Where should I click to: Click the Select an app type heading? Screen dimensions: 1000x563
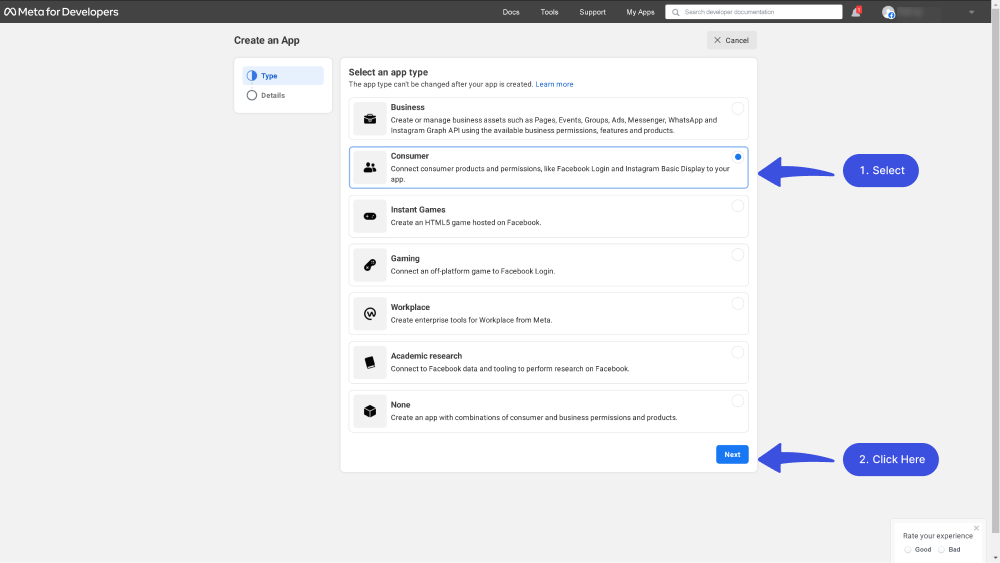click(388, 72)
